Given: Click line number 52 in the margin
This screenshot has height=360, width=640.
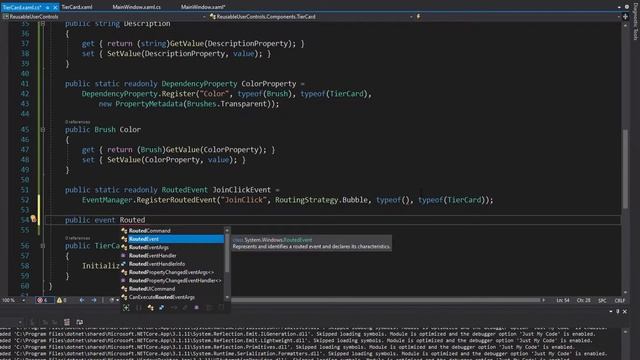Looking at the screenshot, I should point(24,200).
